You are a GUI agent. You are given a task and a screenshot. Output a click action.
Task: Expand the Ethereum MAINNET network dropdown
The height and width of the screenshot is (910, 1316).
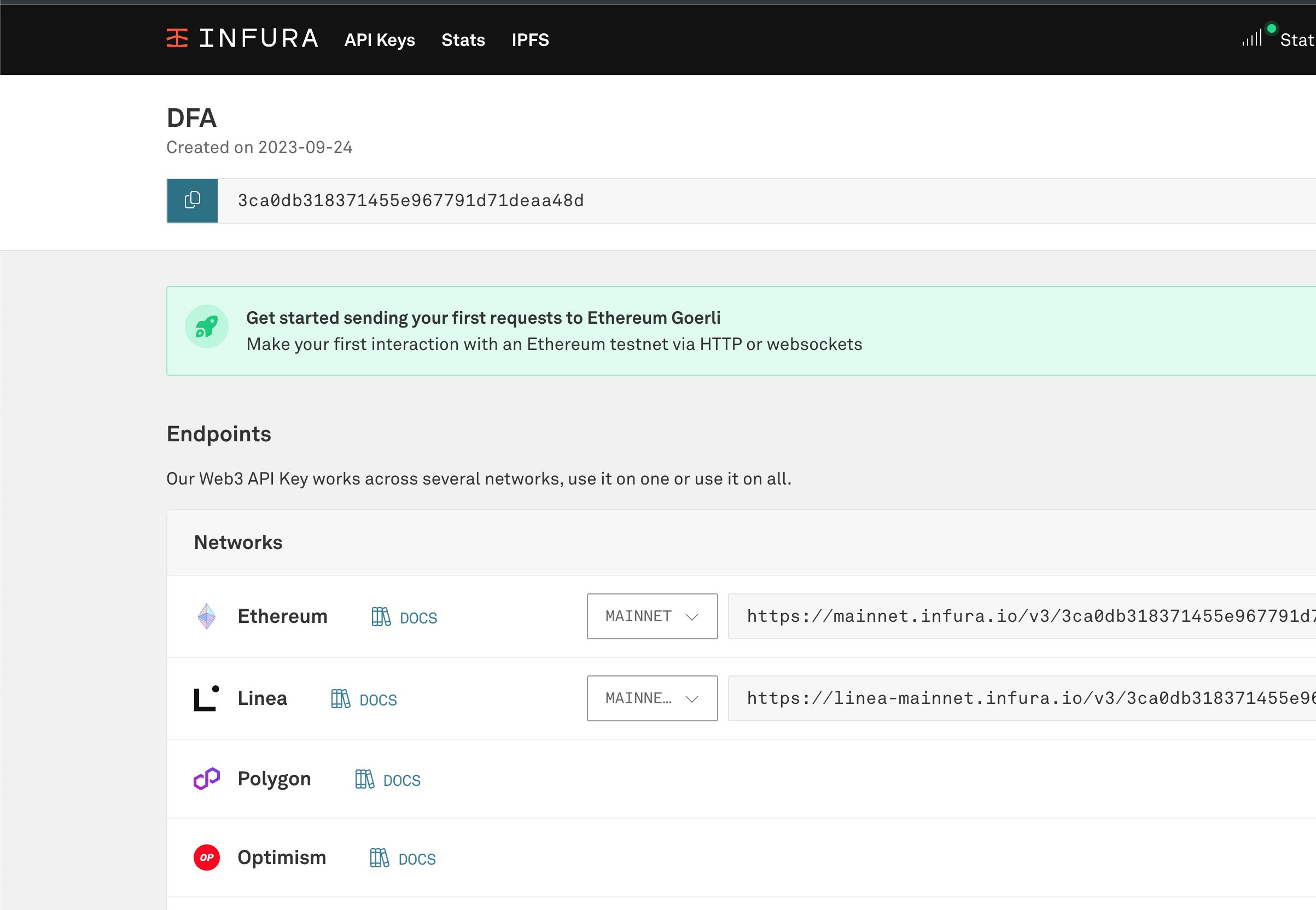click(653, 616)
